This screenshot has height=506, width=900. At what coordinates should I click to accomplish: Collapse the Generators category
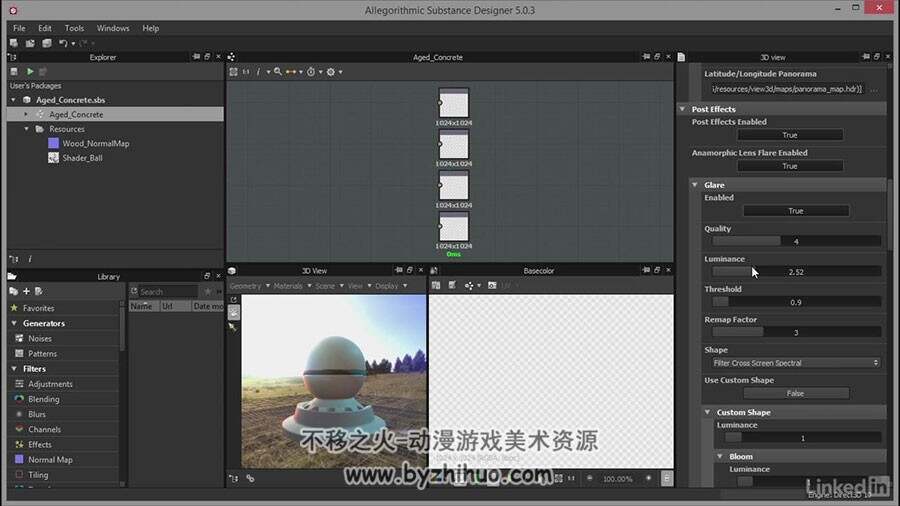[x=14, y=324]
